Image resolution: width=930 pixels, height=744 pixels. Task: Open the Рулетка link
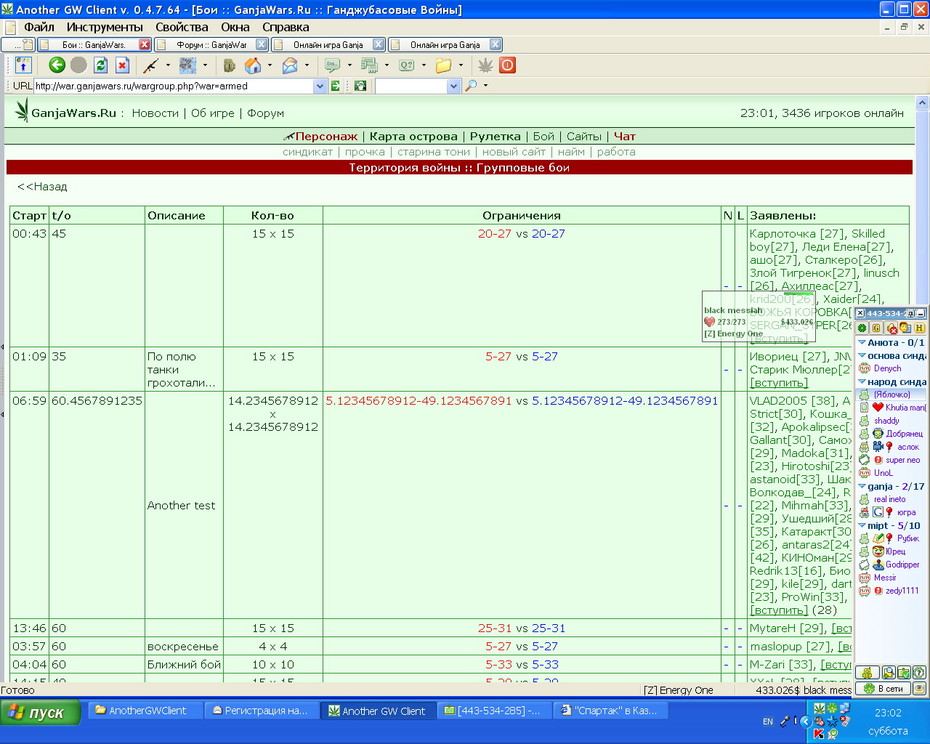[x=495, y=136]
